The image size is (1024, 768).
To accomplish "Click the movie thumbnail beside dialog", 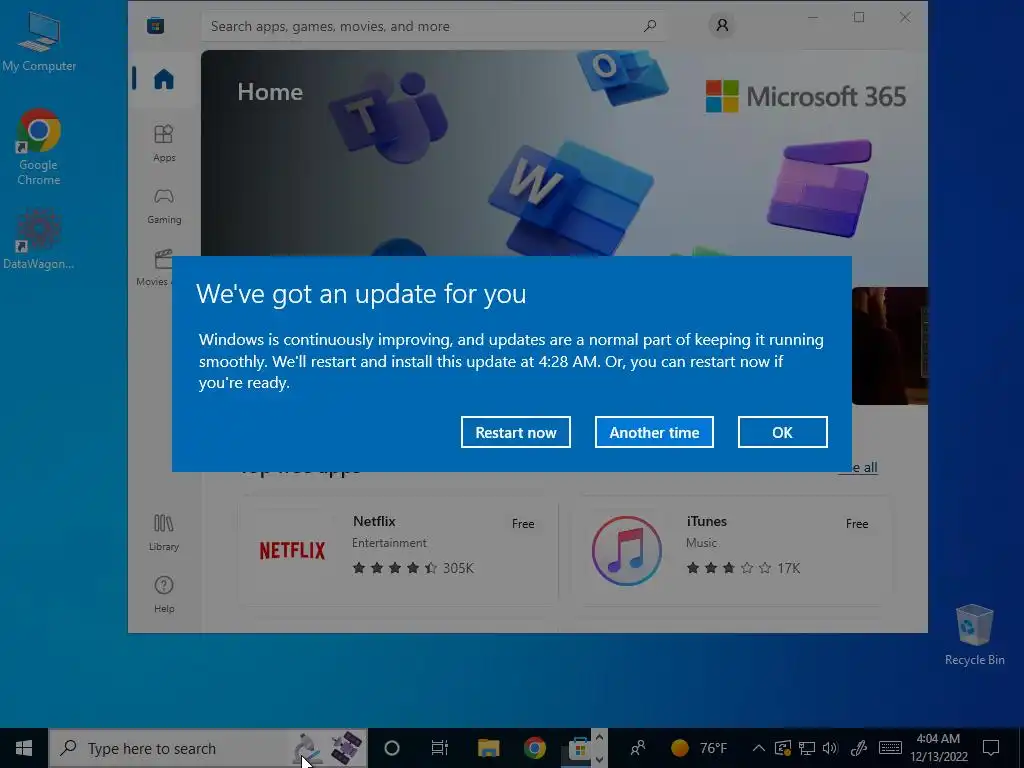I will [889, 345].
